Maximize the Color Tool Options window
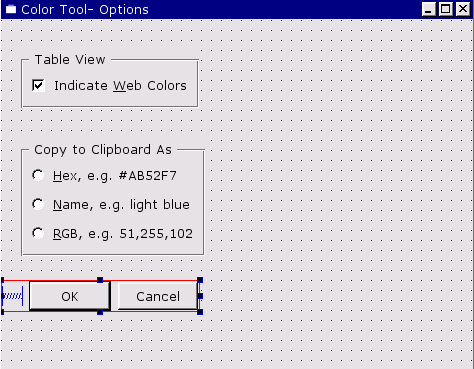Image resolution: width=474 pixels, height=369 pixels. point(446,9)
